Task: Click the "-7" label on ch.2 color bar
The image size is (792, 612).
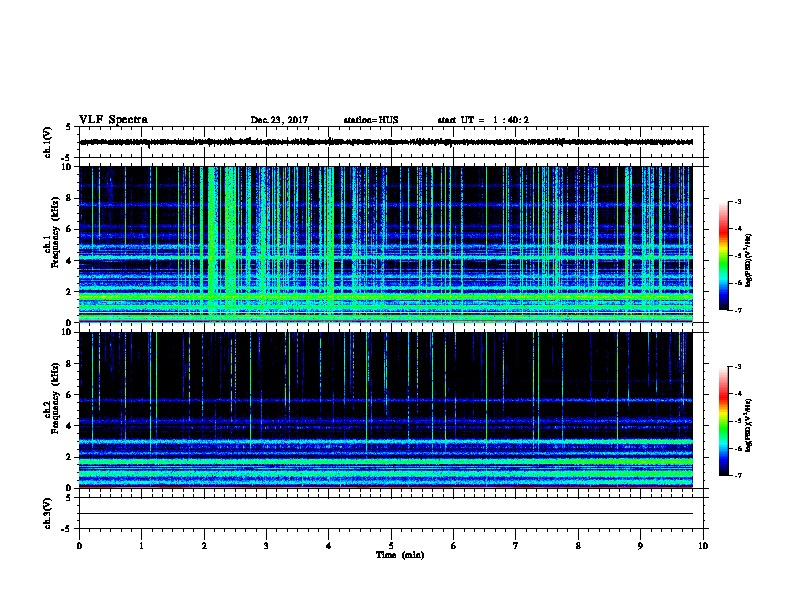Action: click(737, 475)
